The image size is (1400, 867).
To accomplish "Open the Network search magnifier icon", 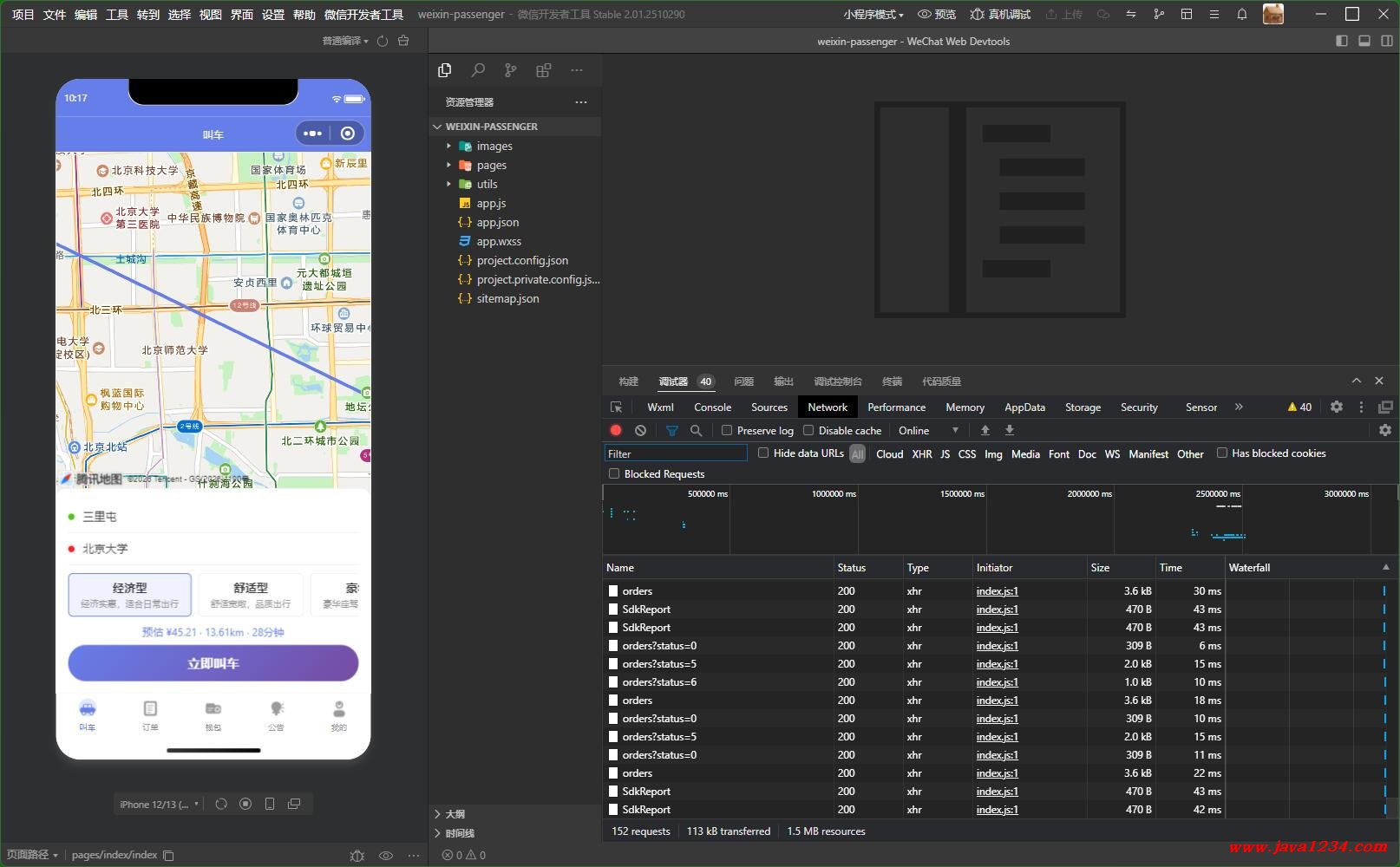I will [696, 430].
